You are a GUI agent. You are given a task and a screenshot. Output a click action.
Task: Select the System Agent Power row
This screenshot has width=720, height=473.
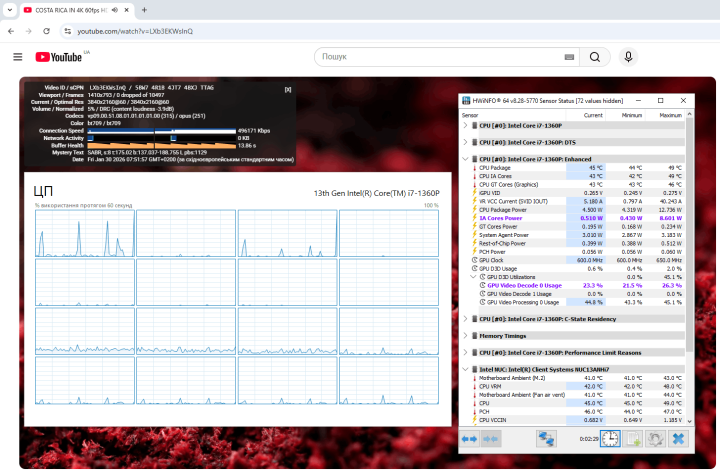click(x=577, y=235)
